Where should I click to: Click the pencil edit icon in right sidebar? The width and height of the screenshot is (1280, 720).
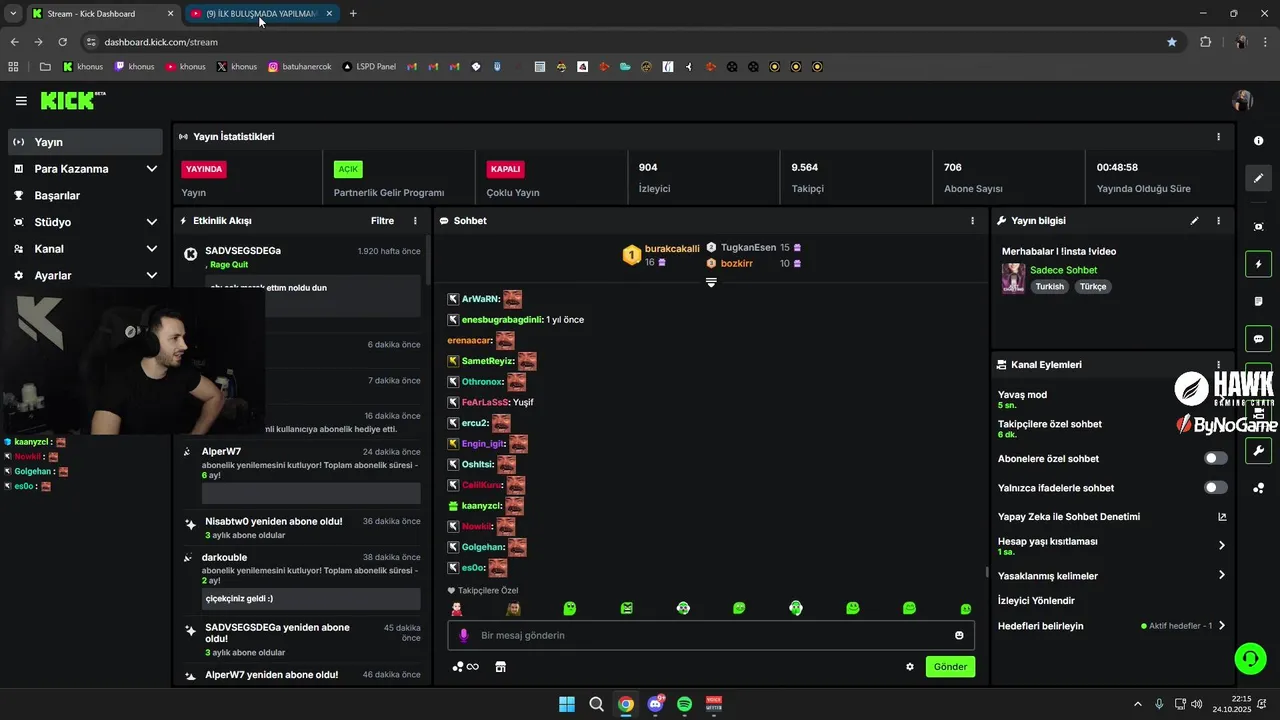pyautogui.click(x=1259, y=178)
